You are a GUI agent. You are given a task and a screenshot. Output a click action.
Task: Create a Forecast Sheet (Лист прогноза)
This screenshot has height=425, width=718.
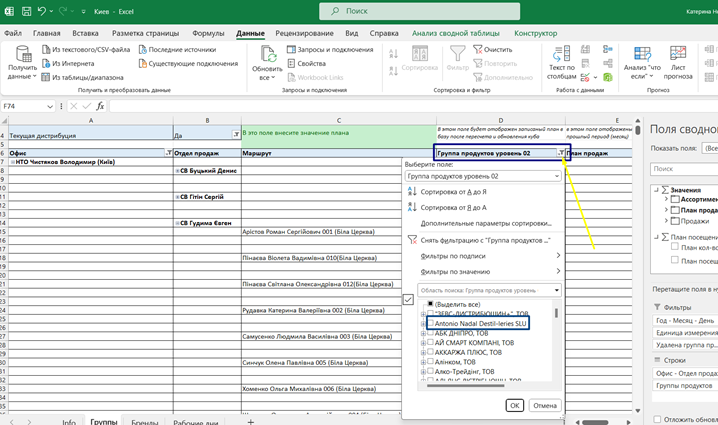click(x=678, y=63)
